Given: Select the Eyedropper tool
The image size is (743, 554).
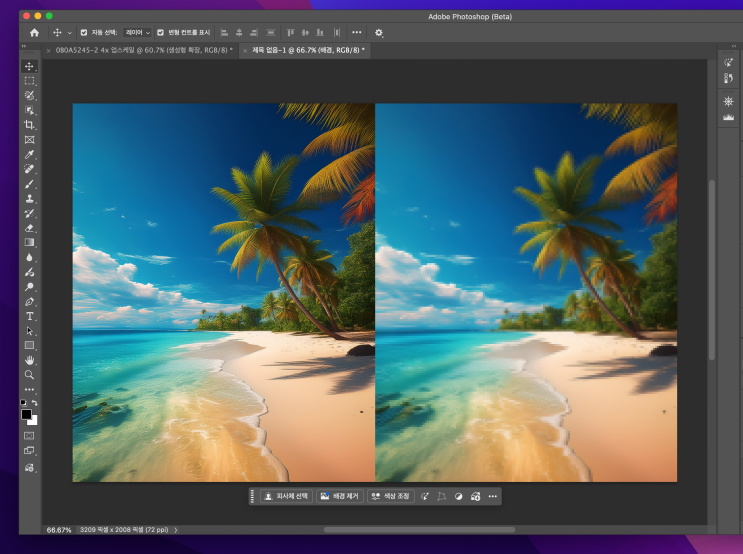Looking at the screenshot, I should coord(29,154).
